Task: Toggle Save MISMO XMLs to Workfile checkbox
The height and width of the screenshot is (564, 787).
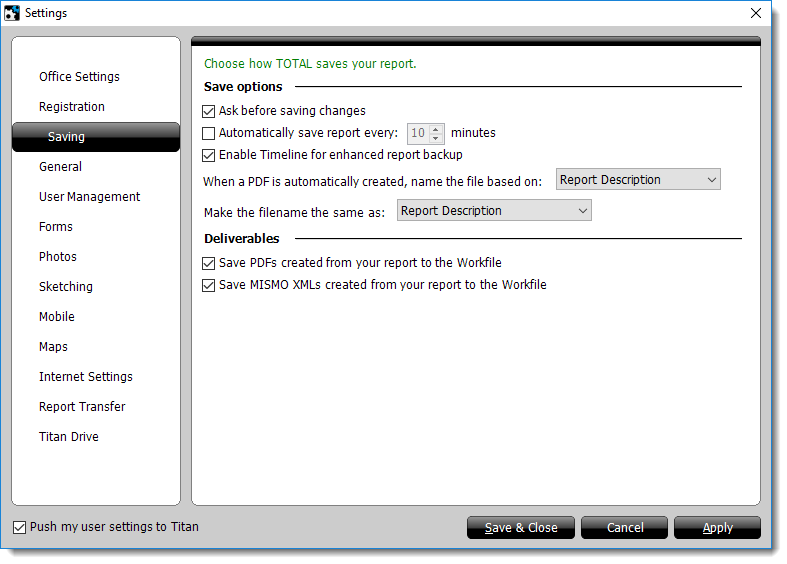Action: pyautogui.click(x=209, y=285)
